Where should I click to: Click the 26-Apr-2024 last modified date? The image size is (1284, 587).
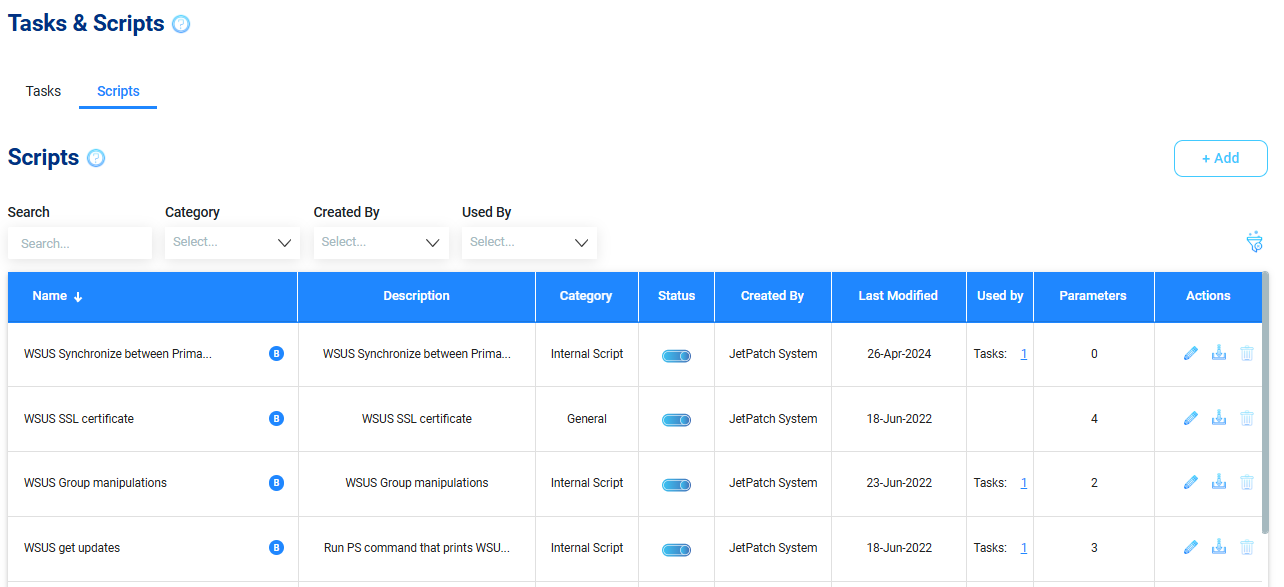click(899, 354)
